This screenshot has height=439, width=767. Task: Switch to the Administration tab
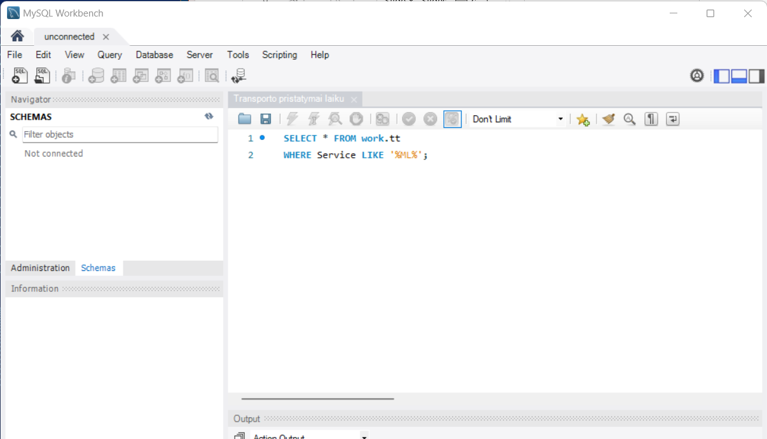click(x=40, y=268)
